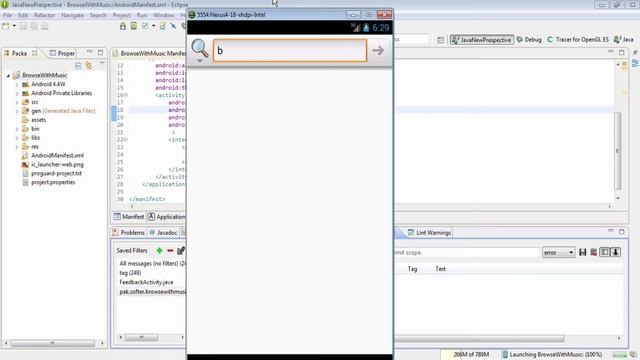Open the LogCat log level dropdown
The image size is (640, 360).
tap(558, 253)
